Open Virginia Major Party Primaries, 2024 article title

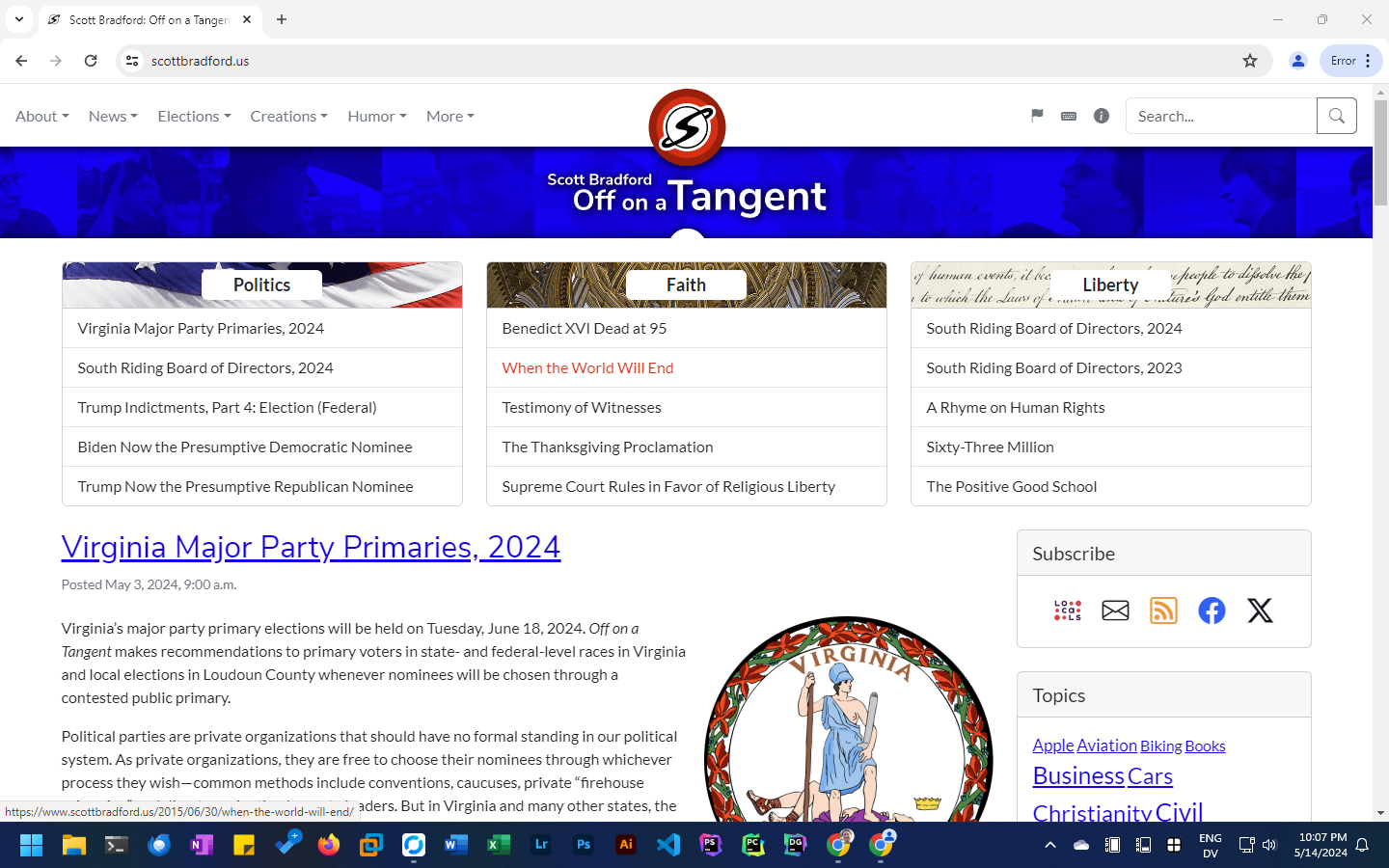point(311,547)
